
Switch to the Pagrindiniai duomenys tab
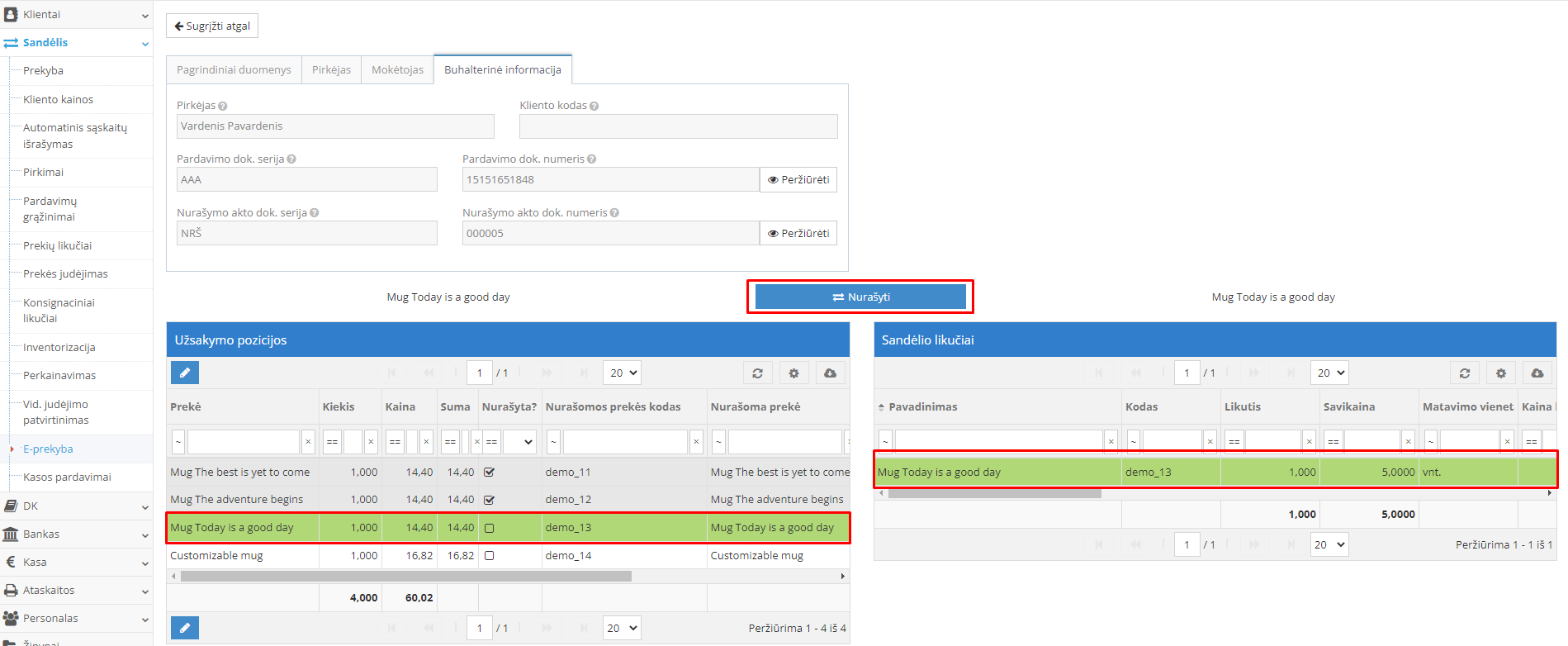point(234,69)
